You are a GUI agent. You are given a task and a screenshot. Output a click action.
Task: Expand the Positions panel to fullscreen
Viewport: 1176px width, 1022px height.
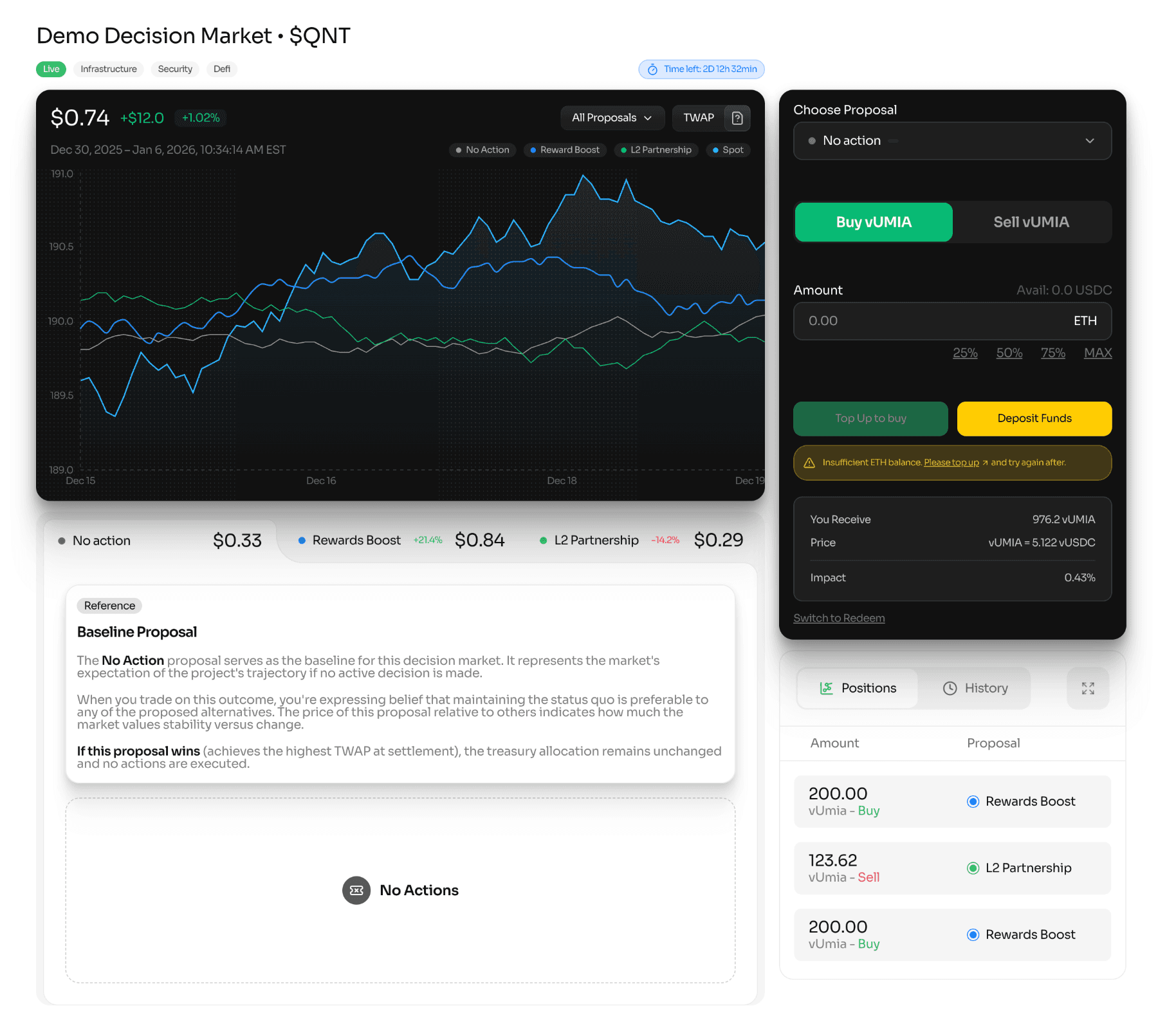[1088, 688]
